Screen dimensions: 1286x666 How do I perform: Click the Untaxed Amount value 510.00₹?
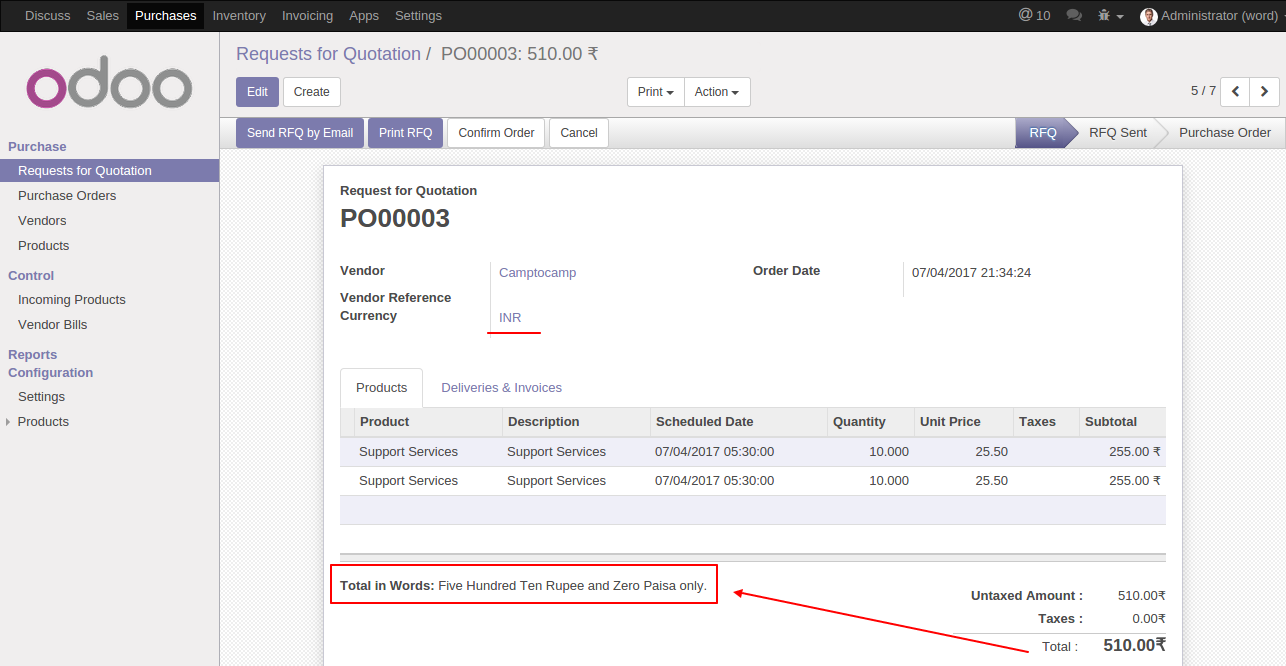(x=1141, y=596)
